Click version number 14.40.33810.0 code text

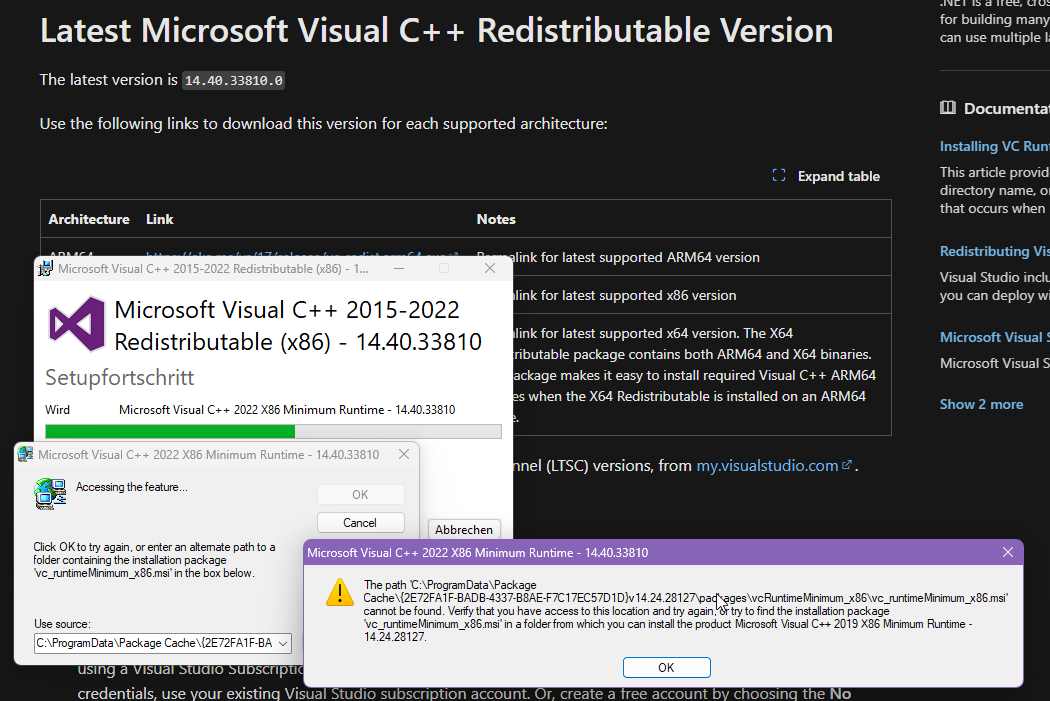pos(234,80)
